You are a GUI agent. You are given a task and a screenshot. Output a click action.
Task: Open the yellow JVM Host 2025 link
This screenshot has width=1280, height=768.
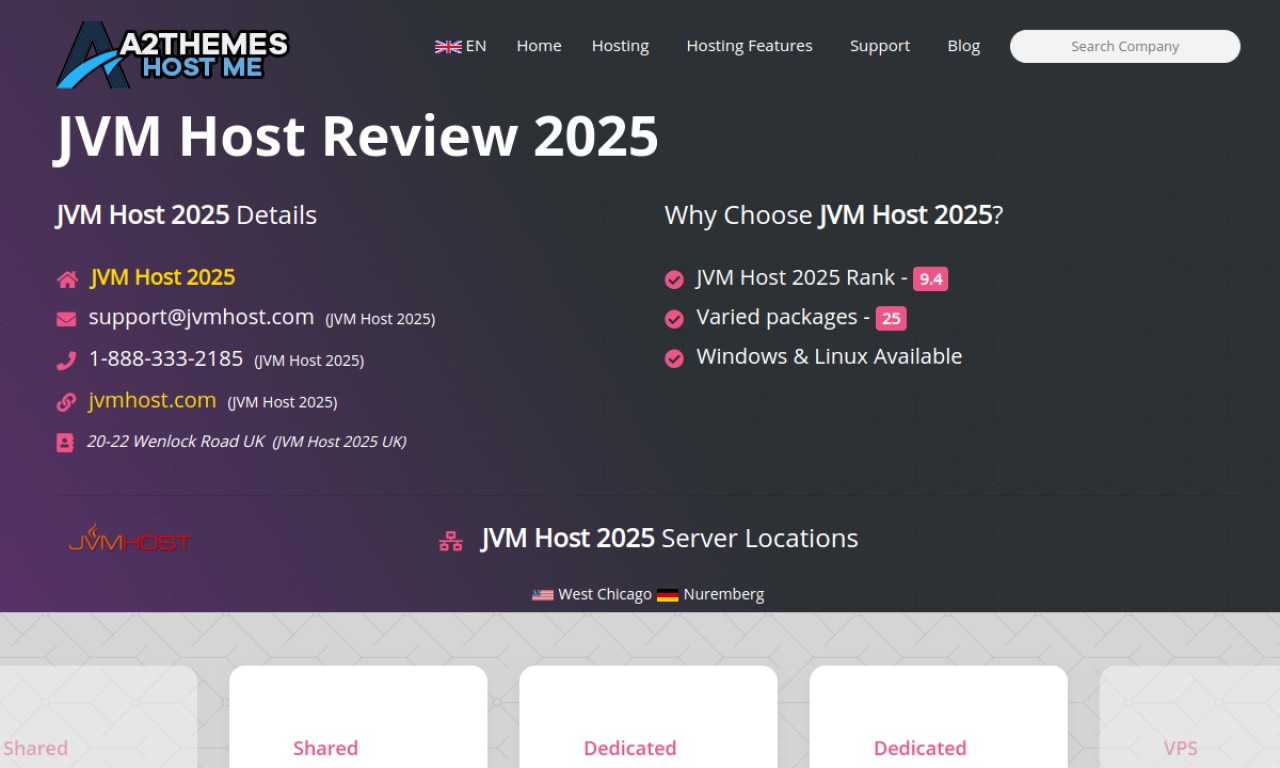pyautogui.click(x=163, y=277)
